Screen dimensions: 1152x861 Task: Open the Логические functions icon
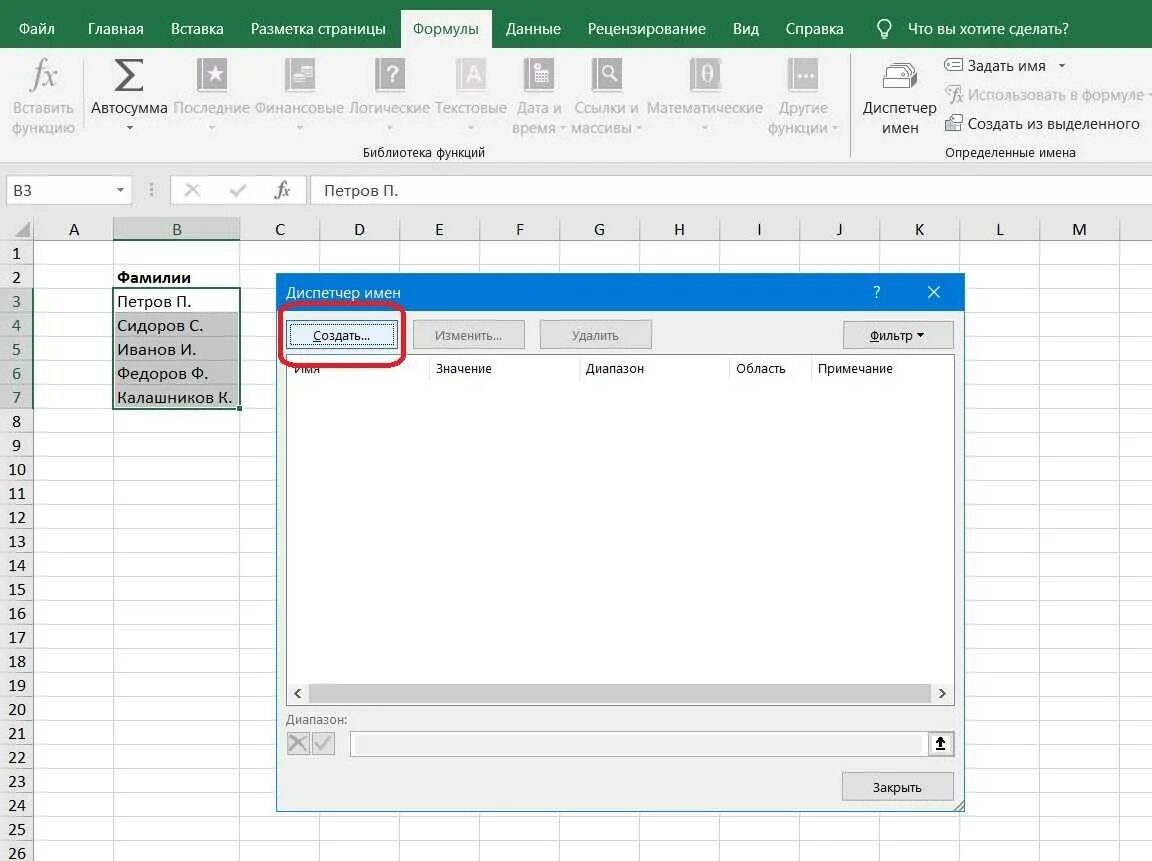389,76
